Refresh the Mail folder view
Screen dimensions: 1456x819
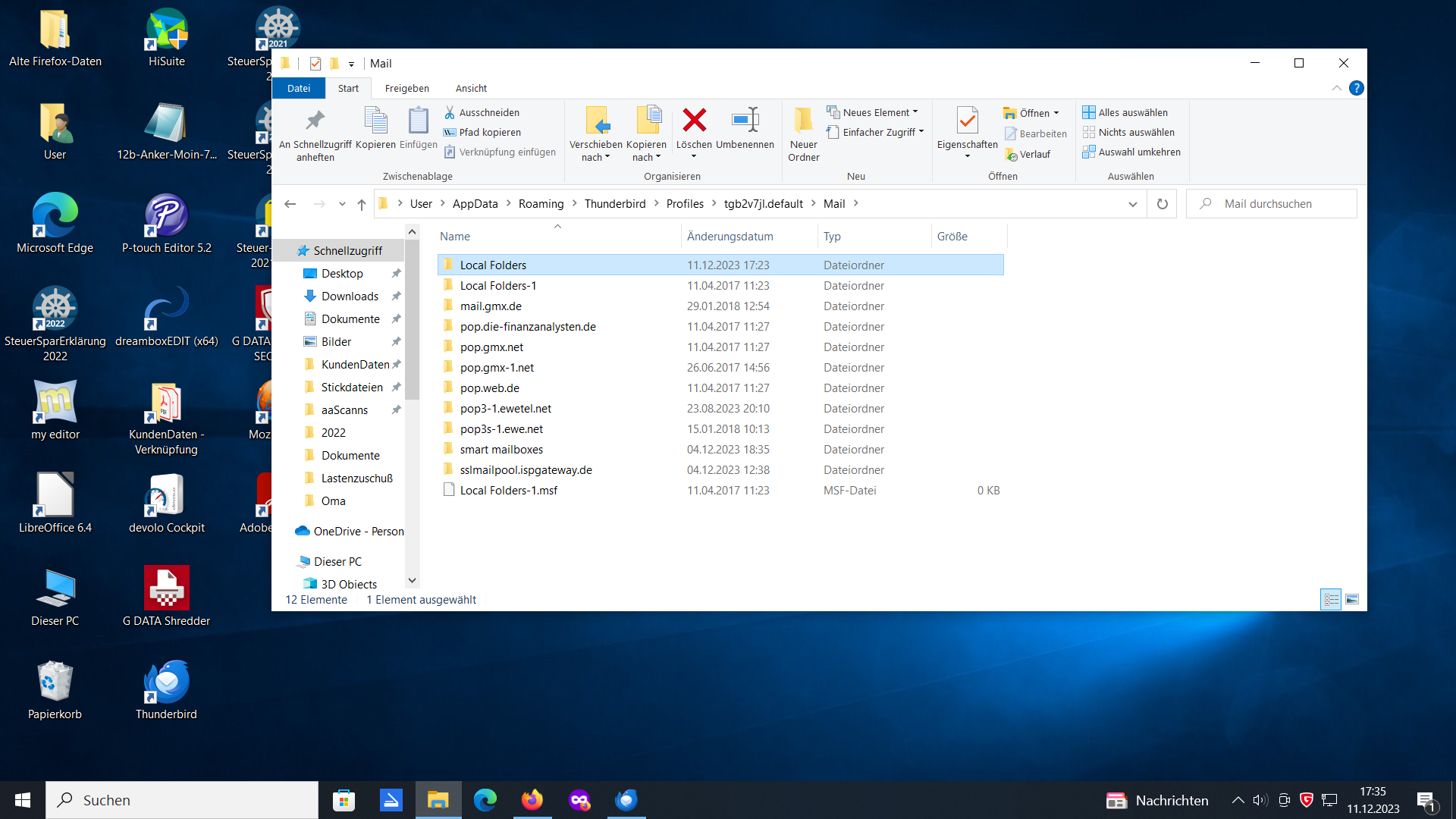click(1162, 204)
